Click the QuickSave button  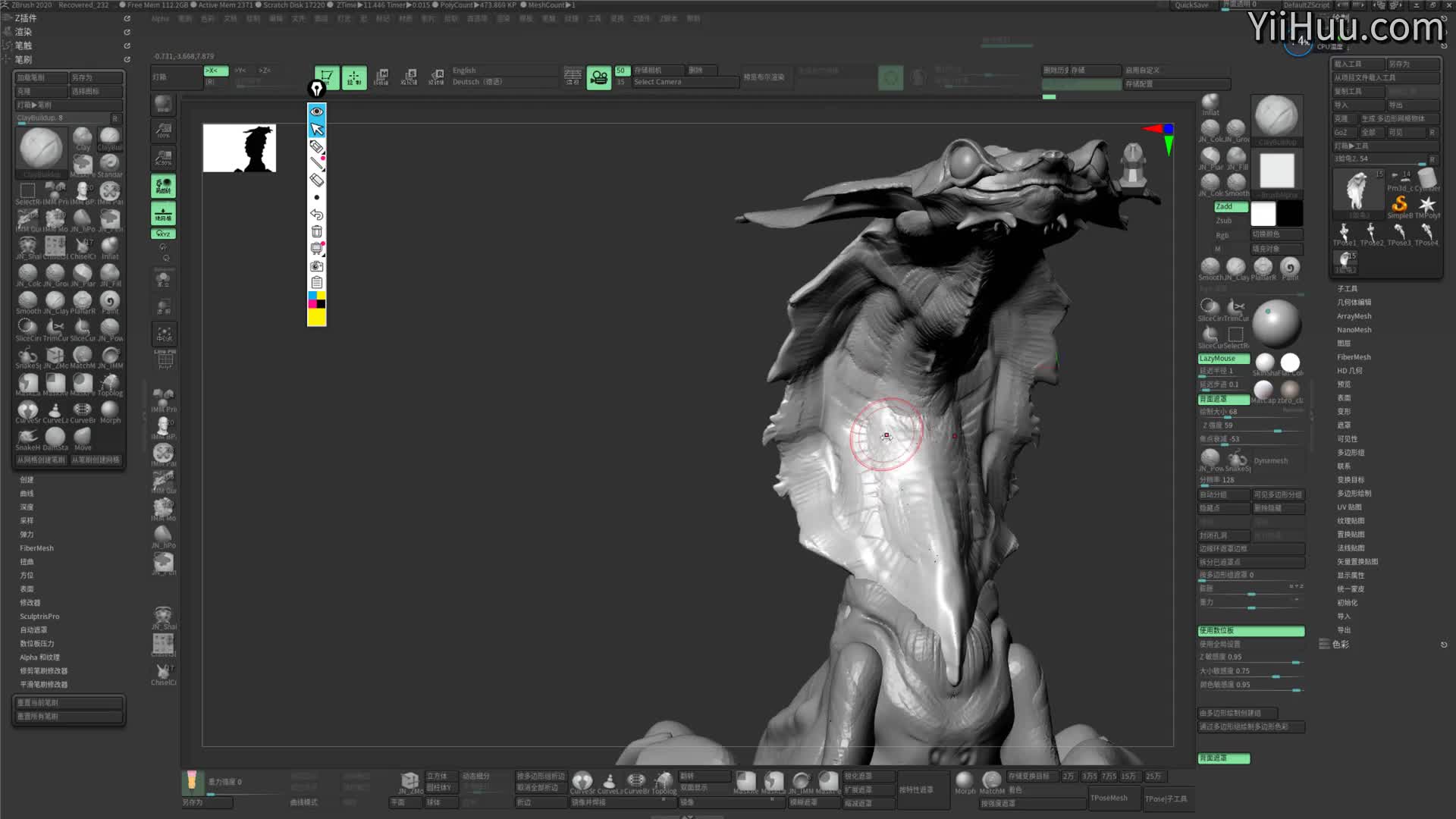[x=1191, y=5]
